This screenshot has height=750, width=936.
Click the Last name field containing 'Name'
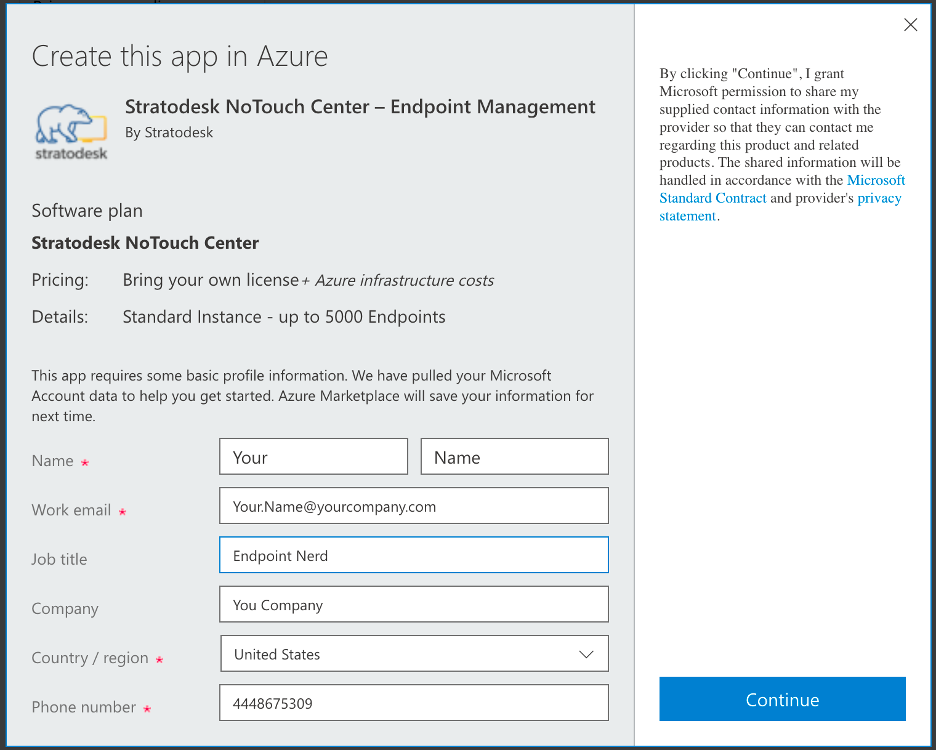click(x=515, y=457)
